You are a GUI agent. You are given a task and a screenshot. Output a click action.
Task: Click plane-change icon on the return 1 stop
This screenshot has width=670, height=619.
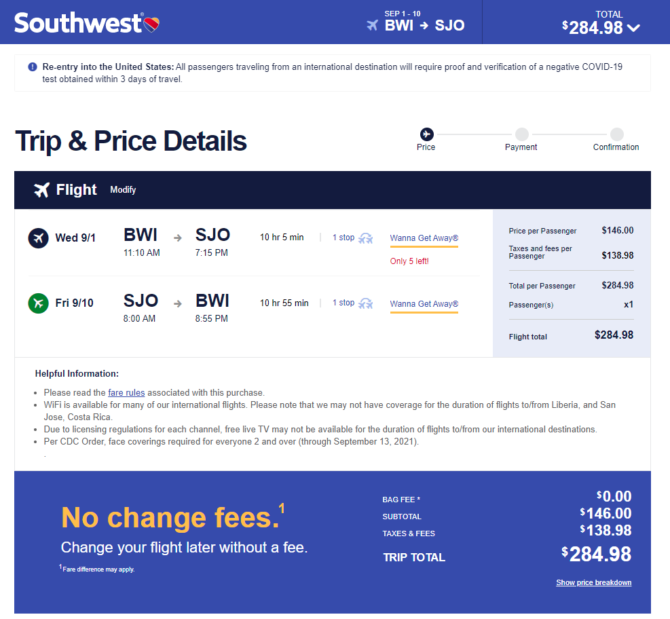[365, 304]
